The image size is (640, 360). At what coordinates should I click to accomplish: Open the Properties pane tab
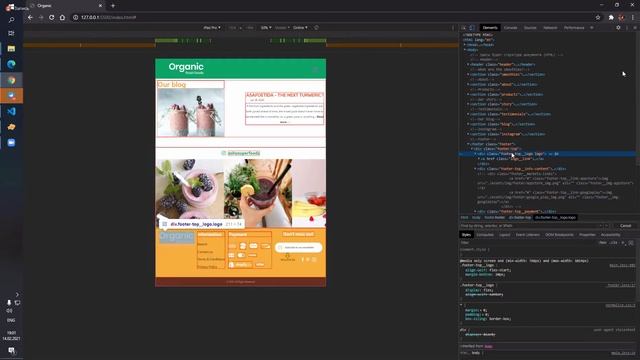(587, 235)
